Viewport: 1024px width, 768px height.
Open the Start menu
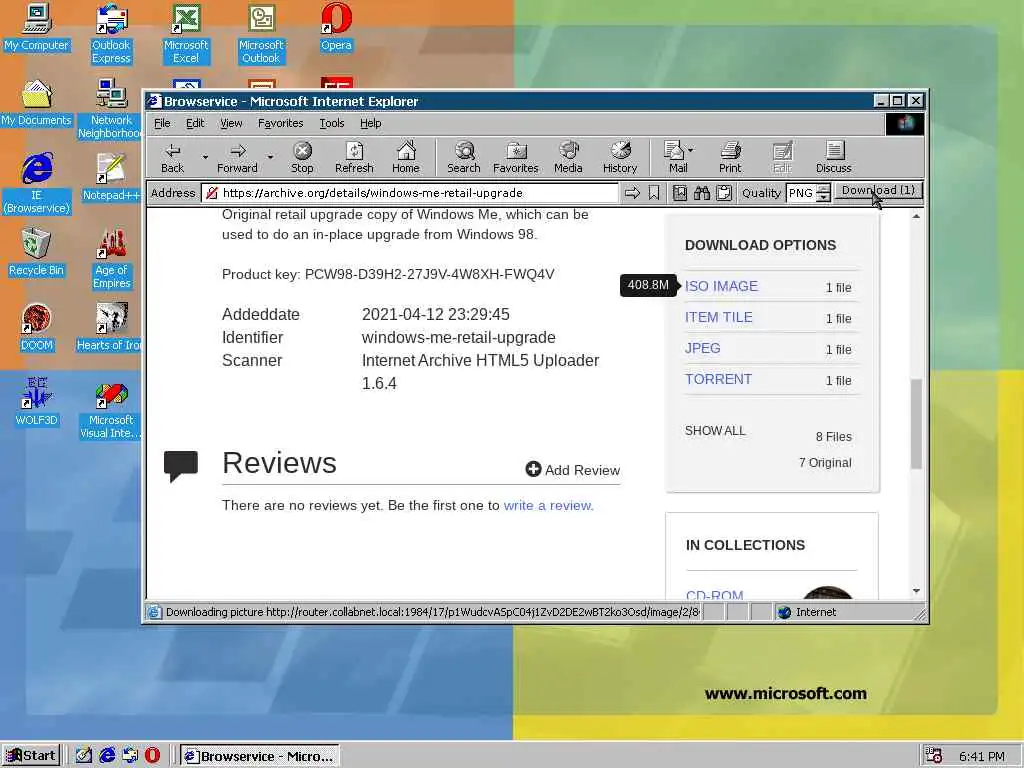click(x=31, y=756)
